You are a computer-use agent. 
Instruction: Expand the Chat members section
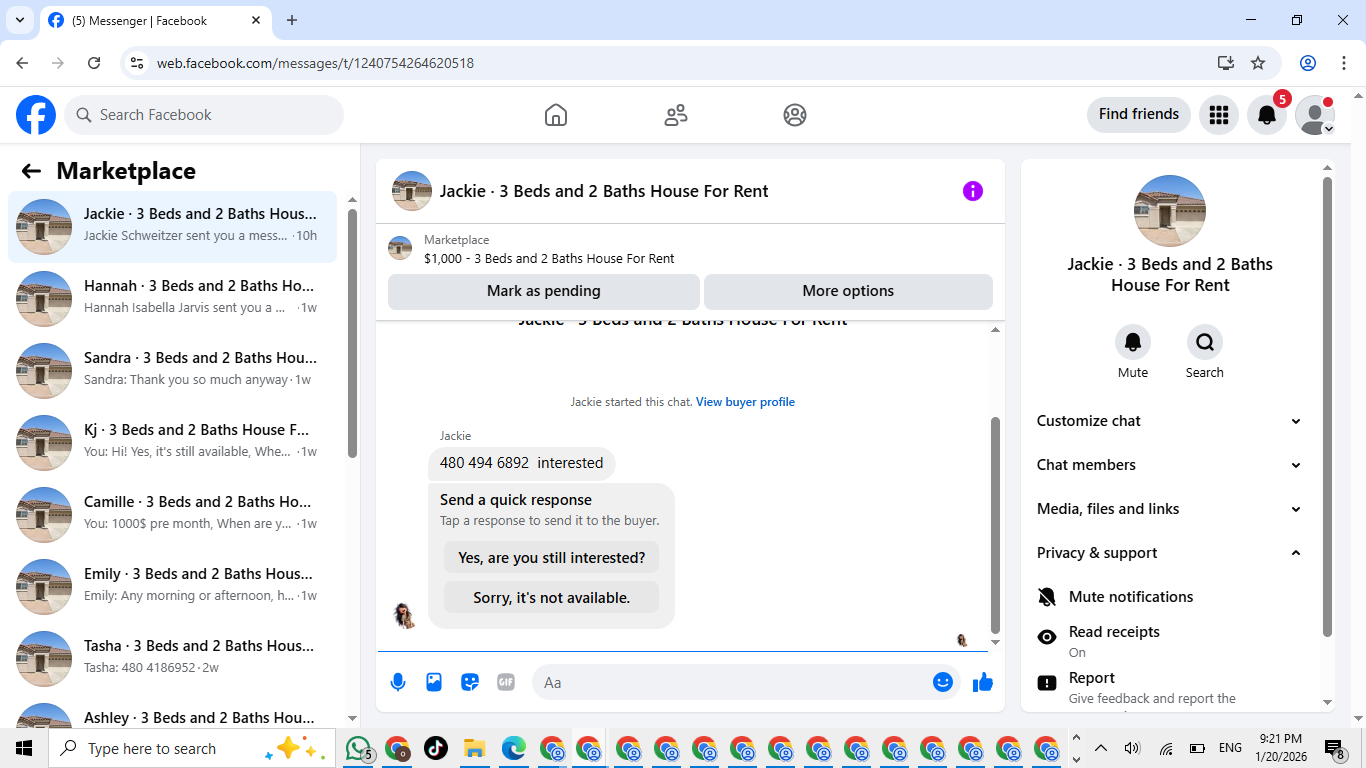[x=1170, y=465]
